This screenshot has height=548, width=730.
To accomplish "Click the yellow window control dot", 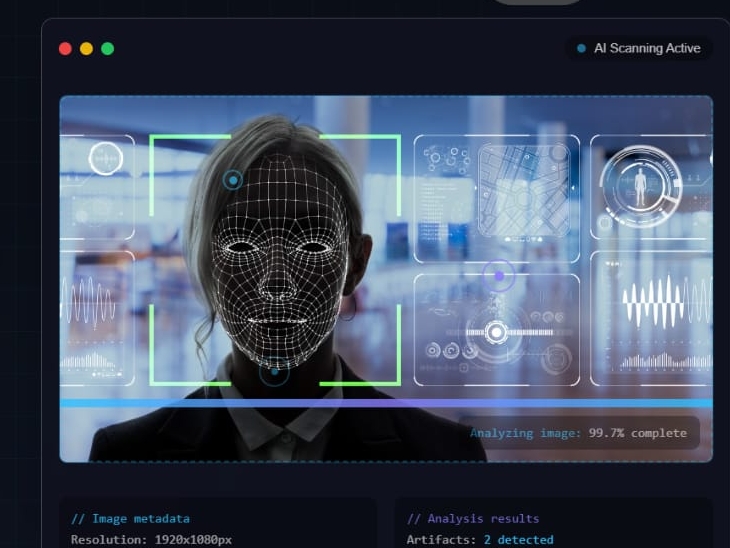I will click(x=86, y=48).
